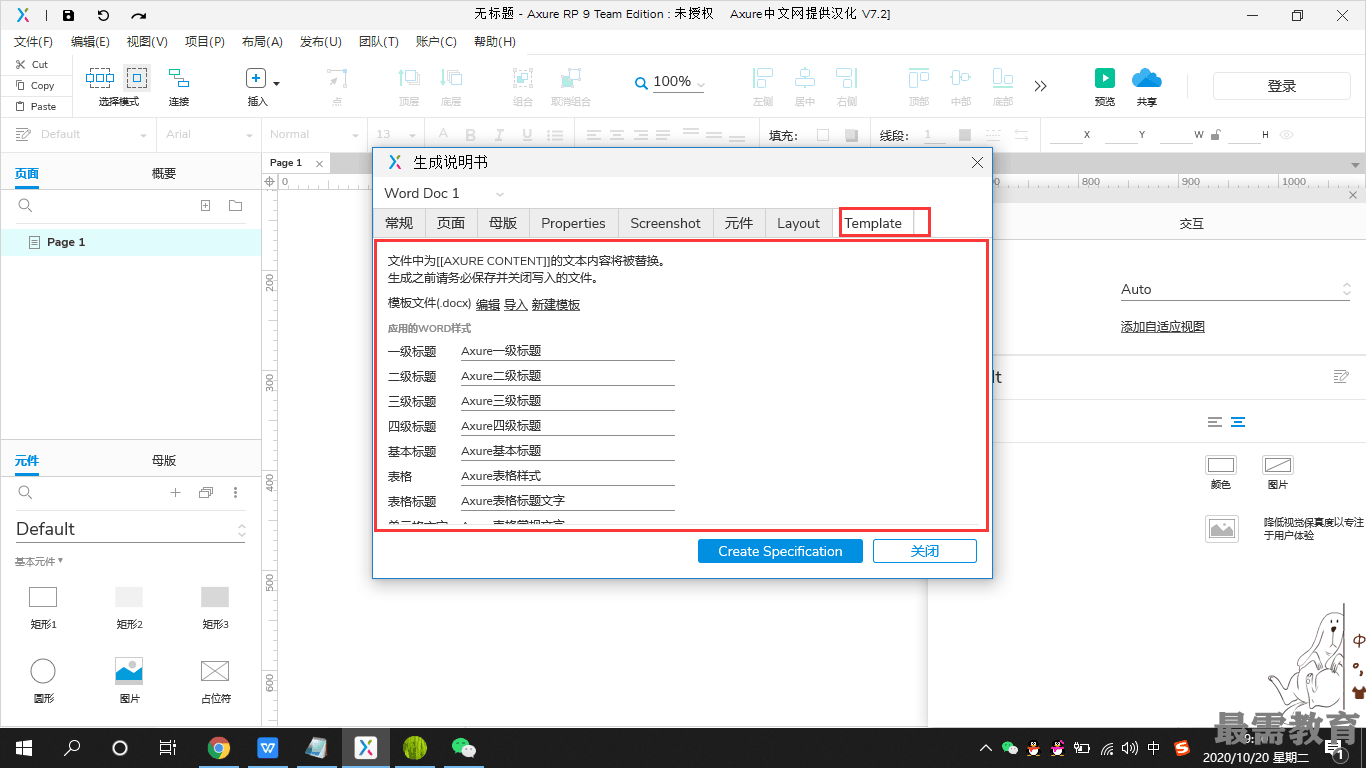1366x768 pixels.
Task: Close the Page 1 canvas tab
Action: (319, 163)
